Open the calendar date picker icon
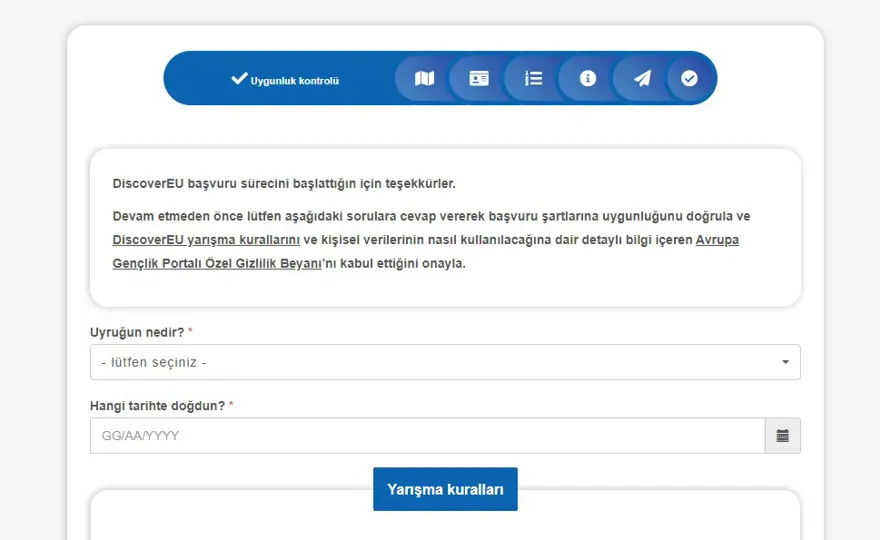Image resolution: width=880 pixels, height=540 pixels. tap(782, 436)
